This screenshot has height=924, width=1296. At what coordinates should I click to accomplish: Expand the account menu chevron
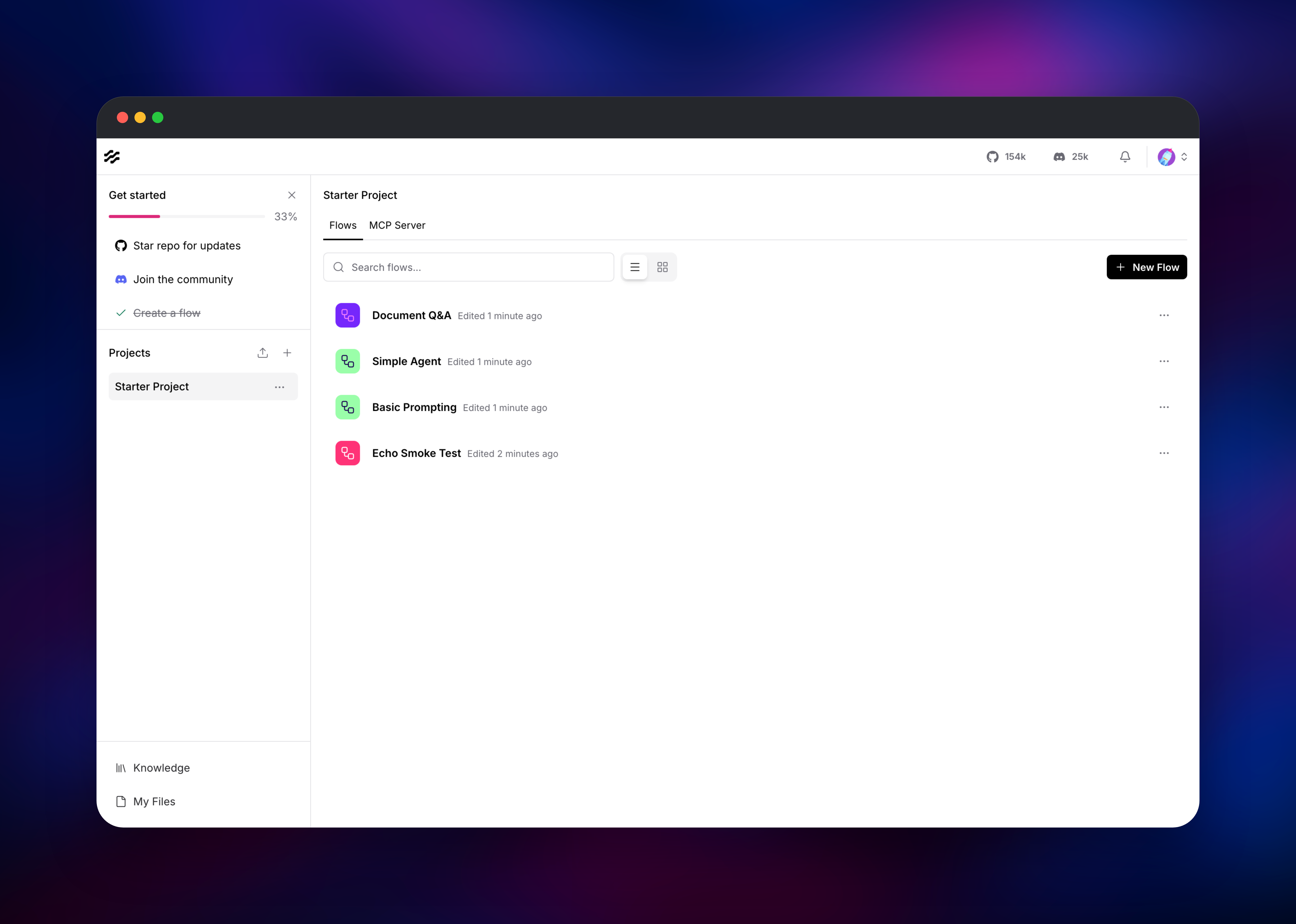point(1184,156)
